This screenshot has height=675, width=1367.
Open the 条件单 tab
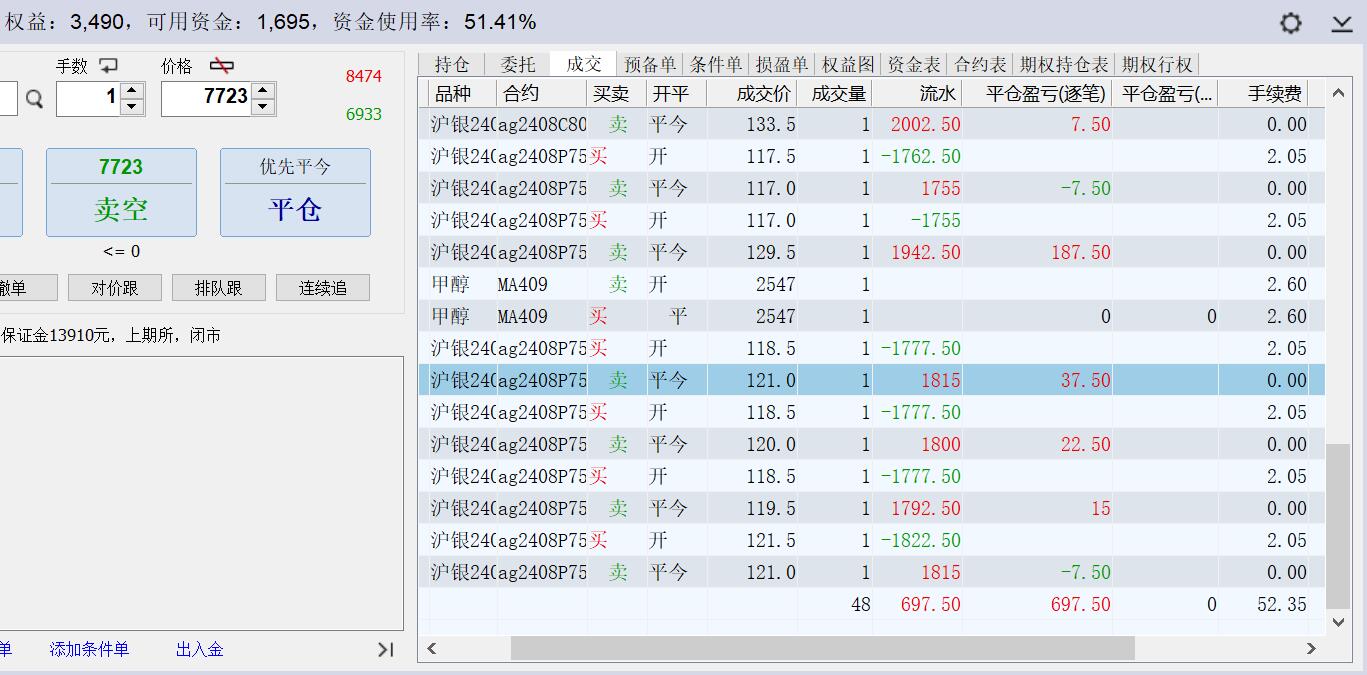point(716,64)
